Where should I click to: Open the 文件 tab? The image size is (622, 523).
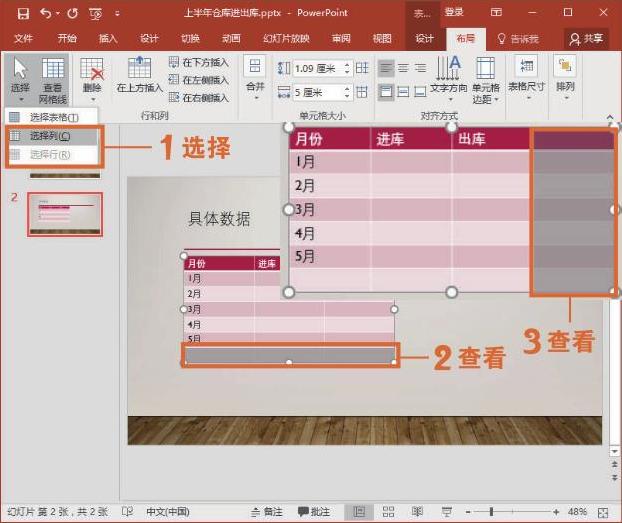(23, 38)
